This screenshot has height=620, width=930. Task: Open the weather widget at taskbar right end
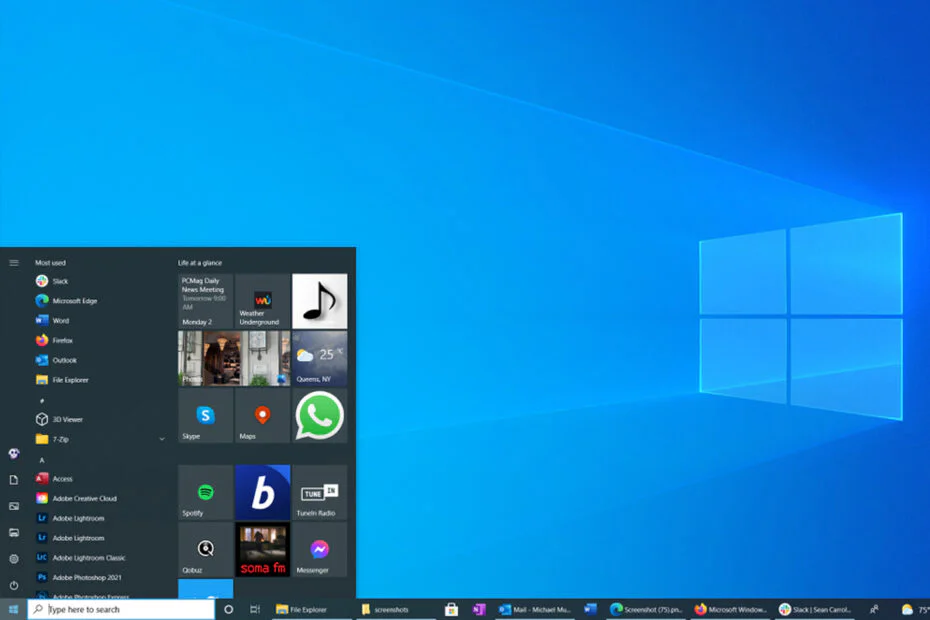point(915,609)
